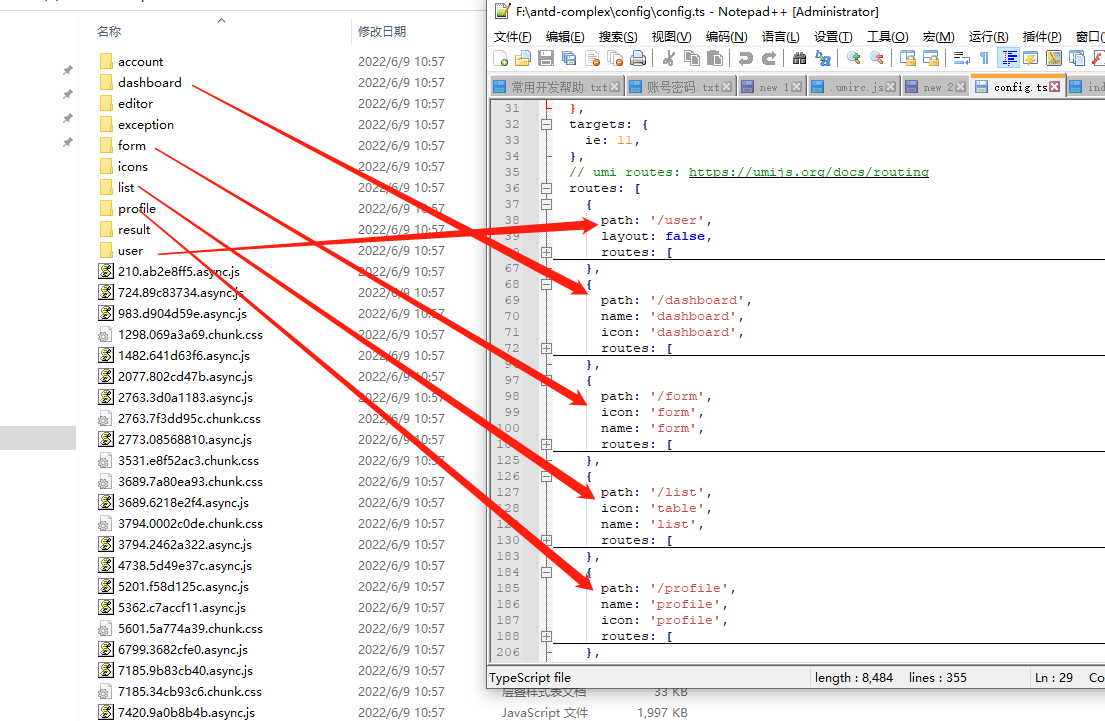This screenshot has height=721, width=1105.
Task: Collapse the /list block at line 126
Action: click(546, 476)
